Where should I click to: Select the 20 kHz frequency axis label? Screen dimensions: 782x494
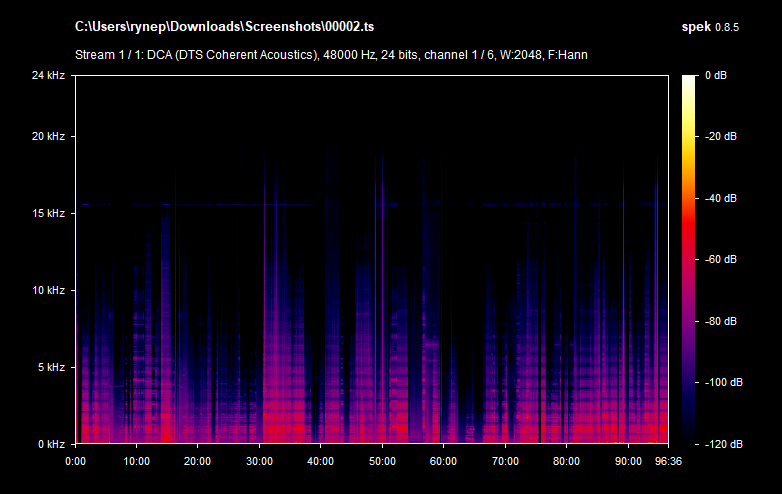pyautogui.click(x=47, y=136)
